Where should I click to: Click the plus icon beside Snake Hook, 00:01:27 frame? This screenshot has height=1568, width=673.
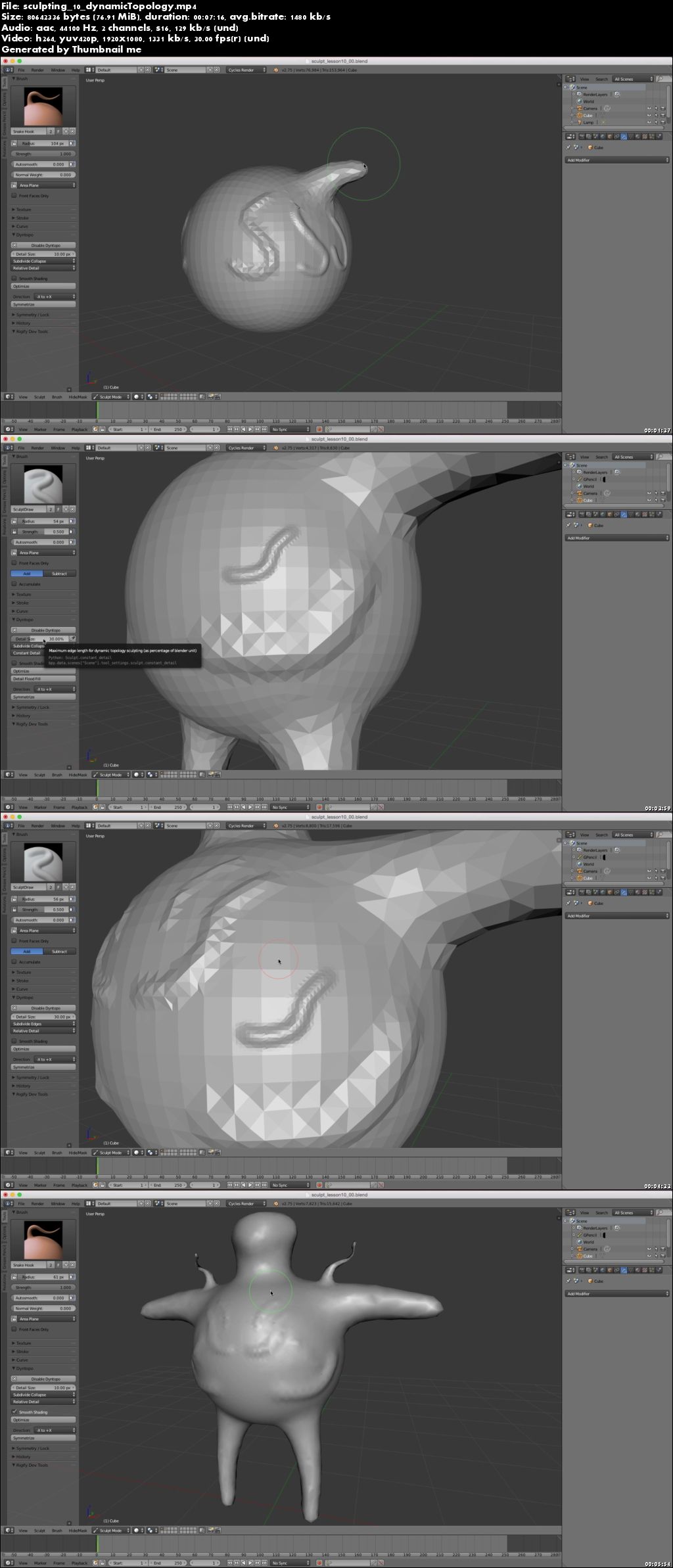(66, 131)
